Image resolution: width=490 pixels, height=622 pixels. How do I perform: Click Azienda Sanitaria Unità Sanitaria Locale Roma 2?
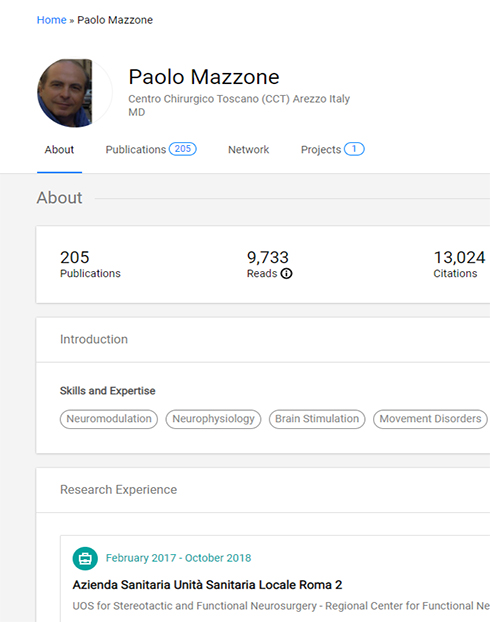(207, 585)
